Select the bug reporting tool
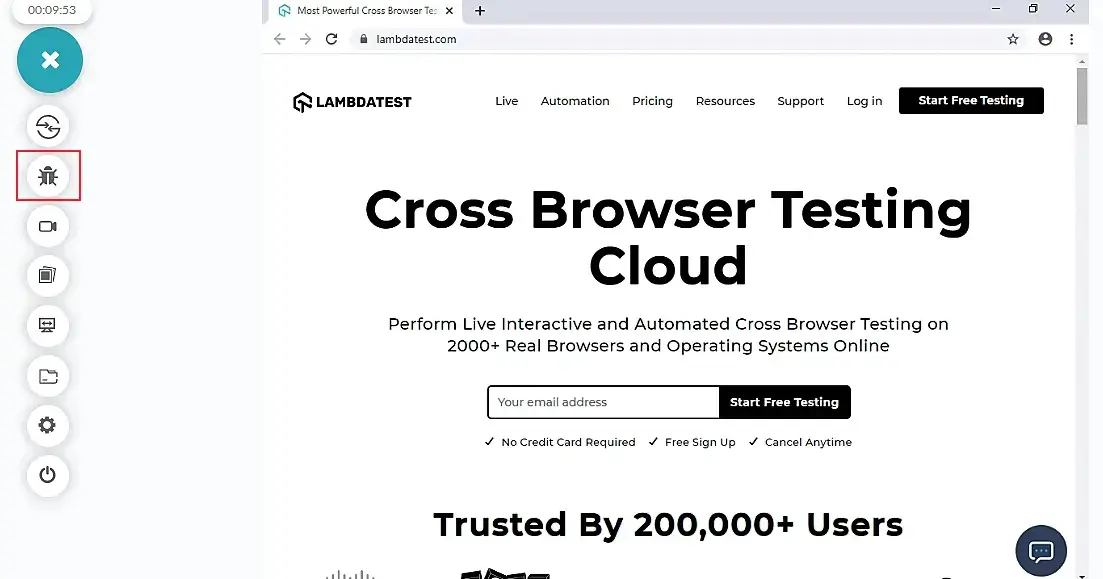1103x579 pixels. [48, 175]
